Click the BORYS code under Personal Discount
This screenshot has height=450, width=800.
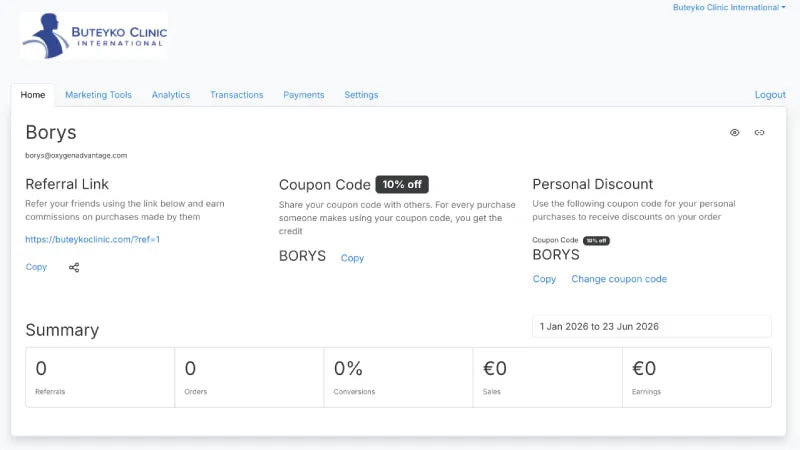(556, 255)
